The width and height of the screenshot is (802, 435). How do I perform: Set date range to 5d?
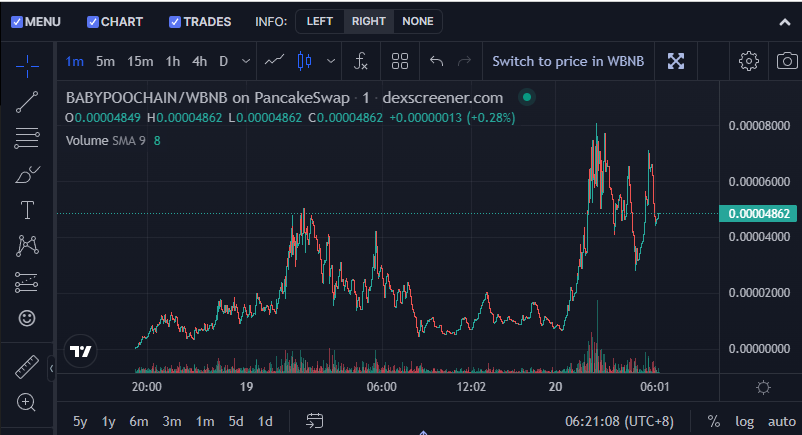[x=236, y=421]
